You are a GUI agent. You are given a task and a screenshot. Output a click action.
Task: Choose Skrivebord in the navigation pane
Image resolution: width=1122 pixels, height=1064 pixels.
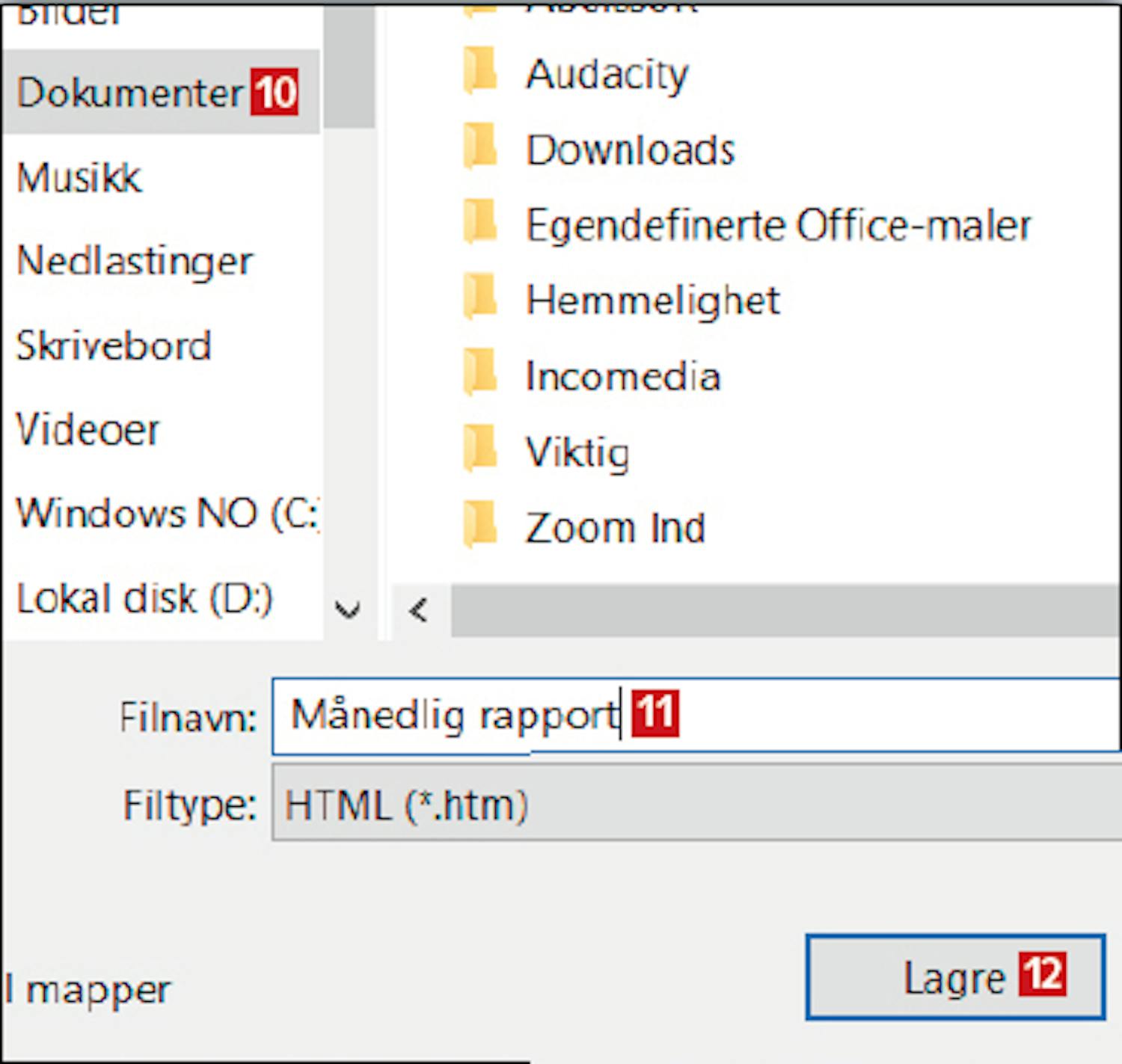(x=114, y=345)
